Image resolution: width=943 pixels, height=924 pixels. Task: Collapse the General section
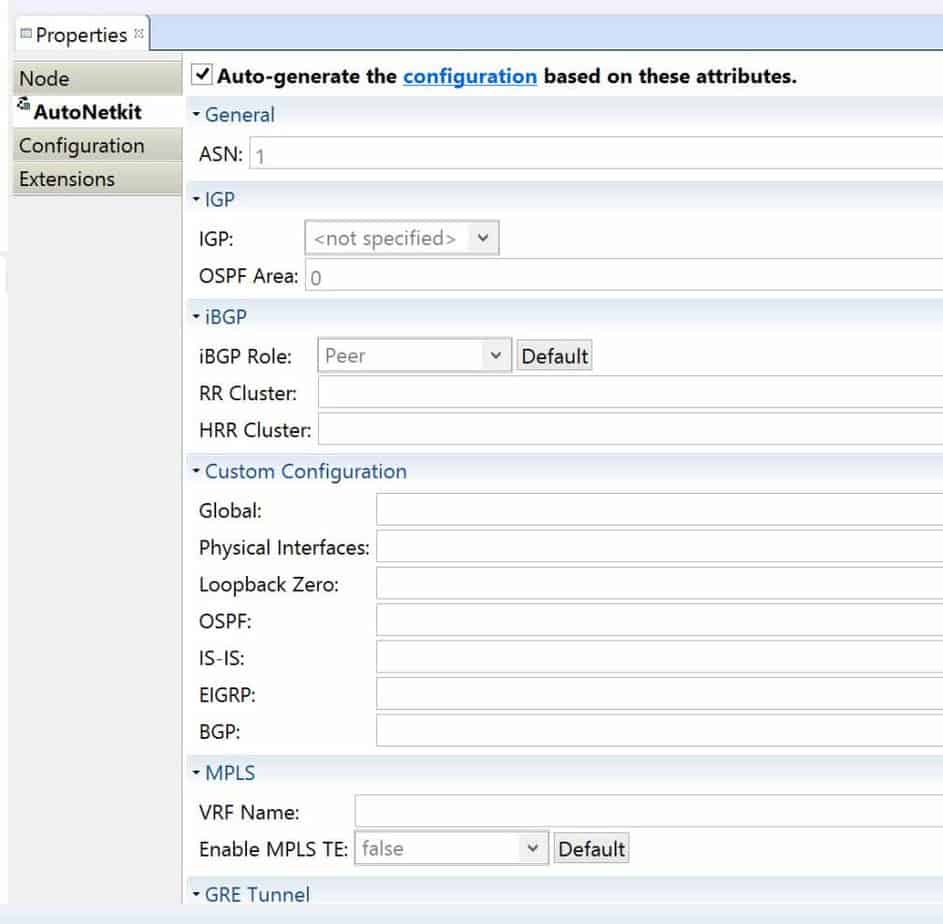pyautogui.click(x=196, y=114)
